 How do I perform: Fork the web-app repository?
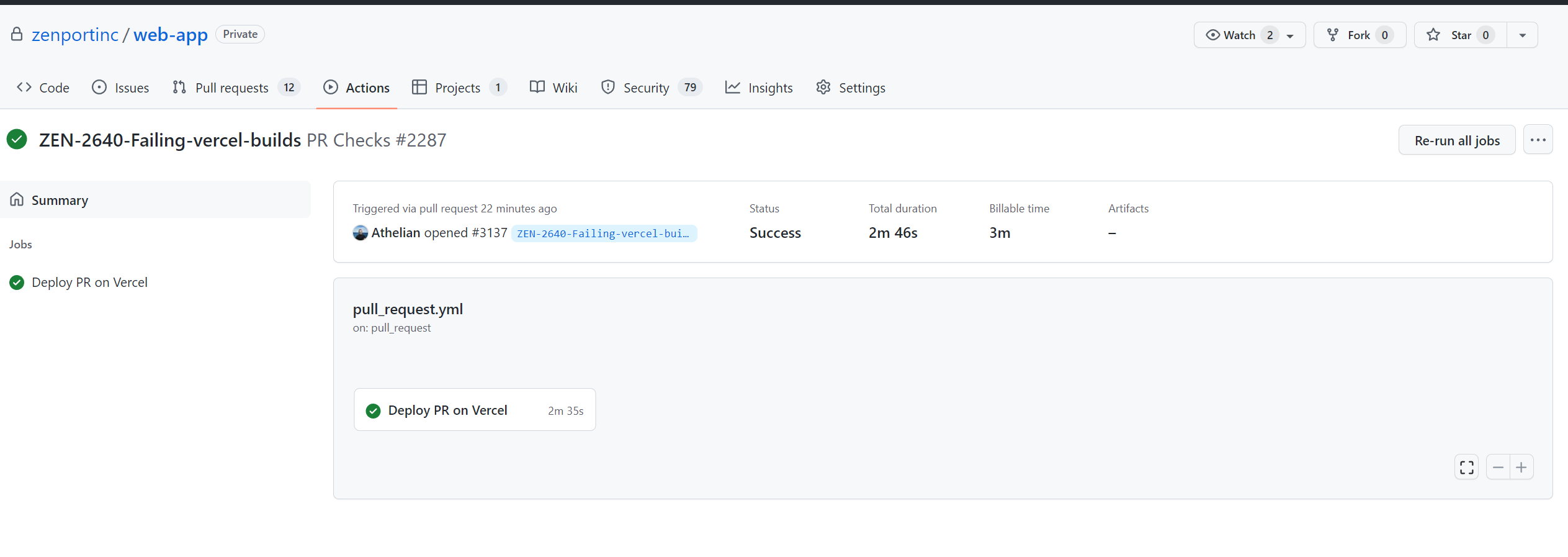pos(1360,35)
